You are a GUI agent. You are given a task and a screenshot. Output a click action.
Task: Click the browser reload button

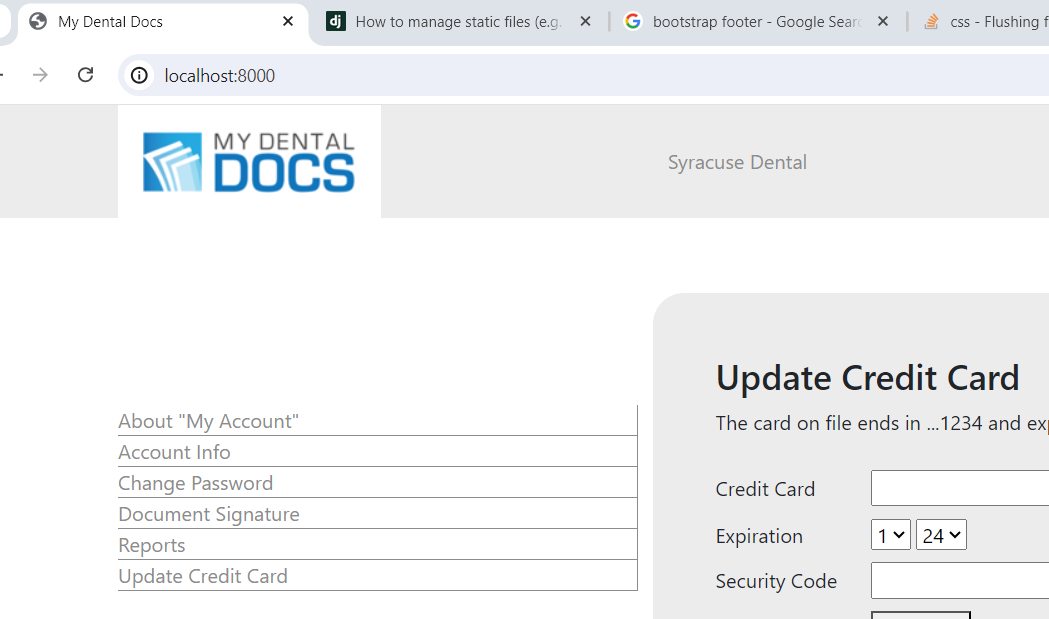click(x=86, y=75)
